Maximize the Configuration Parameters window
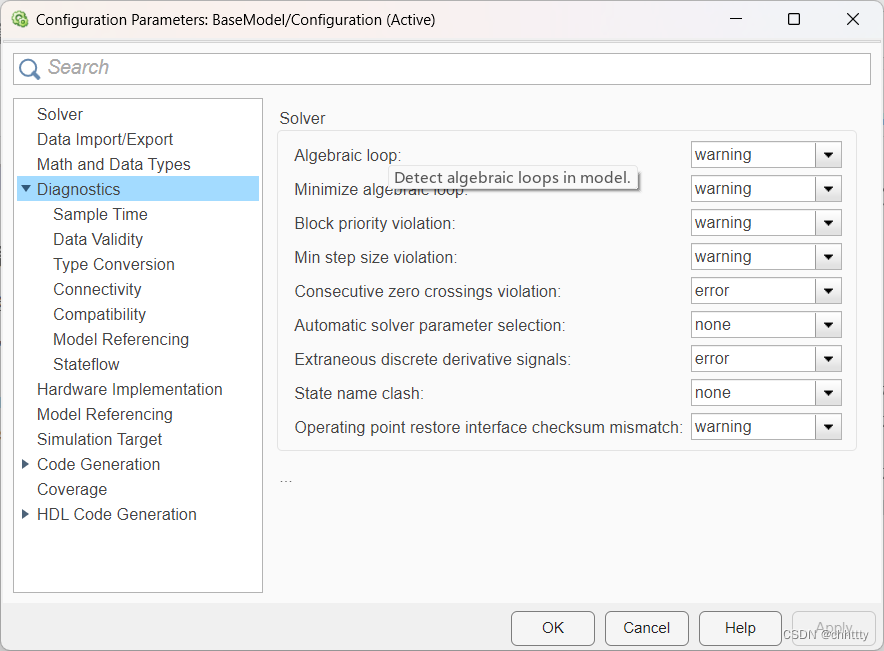This screenshot has width=884, height=651. click(x=794, y=19)
